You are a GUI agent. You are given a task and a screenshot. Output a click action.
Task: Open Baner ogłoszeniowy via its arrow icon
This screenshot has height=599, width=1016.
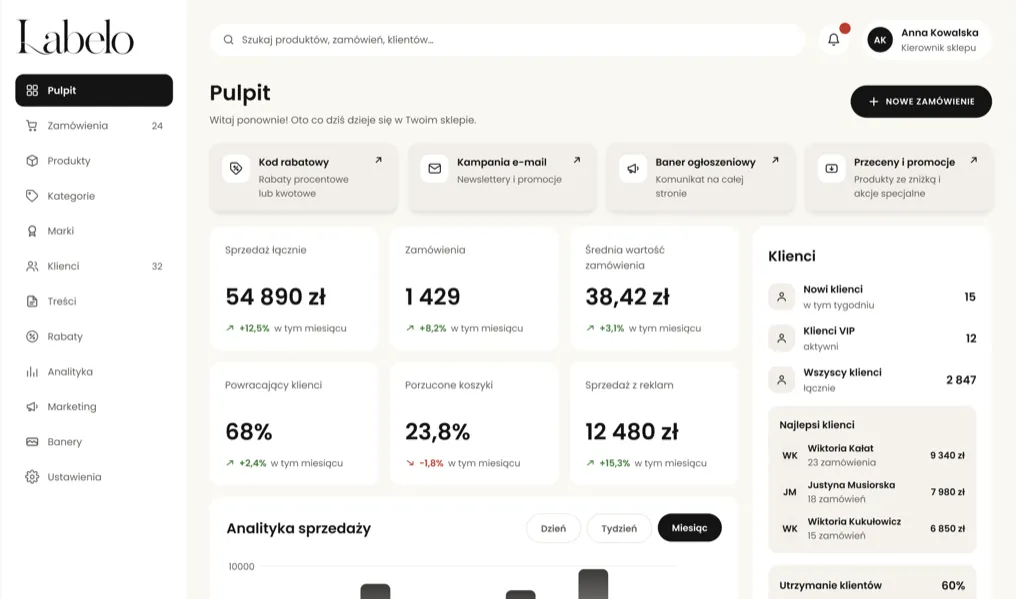coord(775,160)
